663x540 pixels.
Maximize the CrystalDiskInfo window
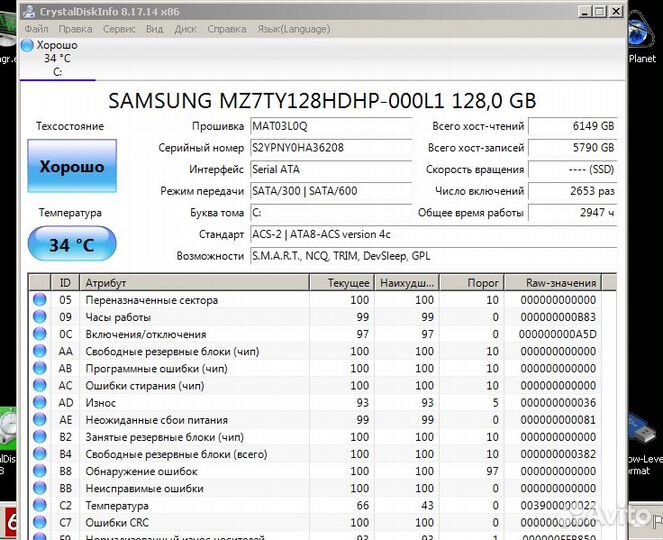click(x=600, y=11)
